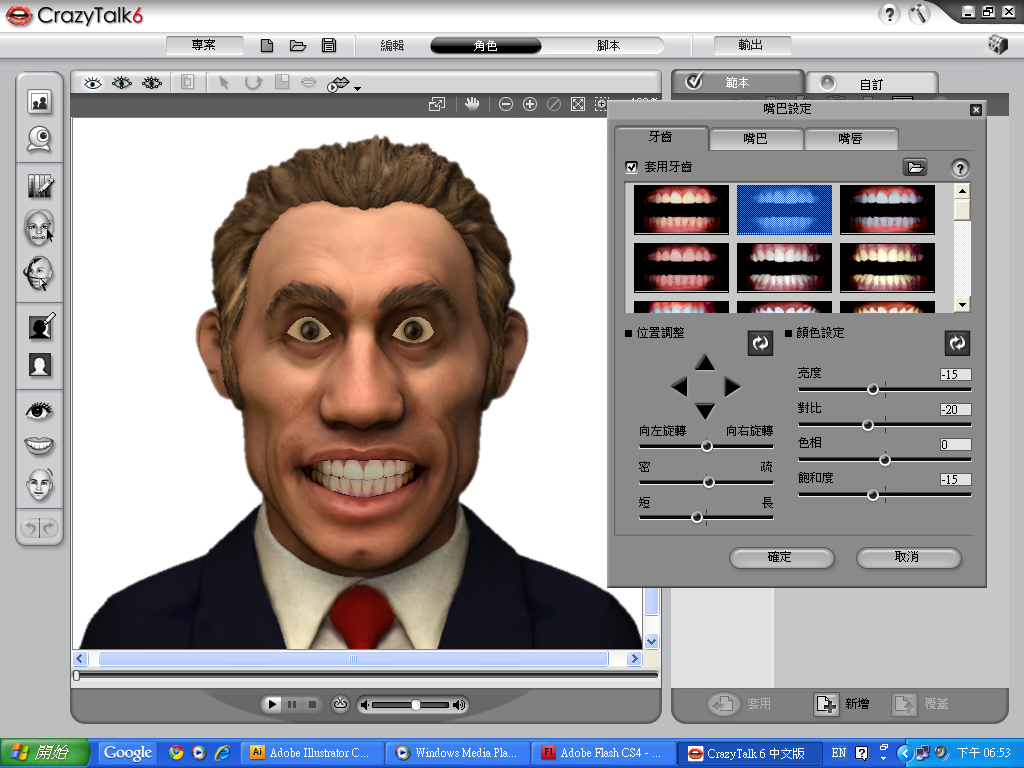The width and height of the screenshot is (1024, 768).
Task: Click the 取消 button
Action: pyautogui.click(x=907, y=557)
